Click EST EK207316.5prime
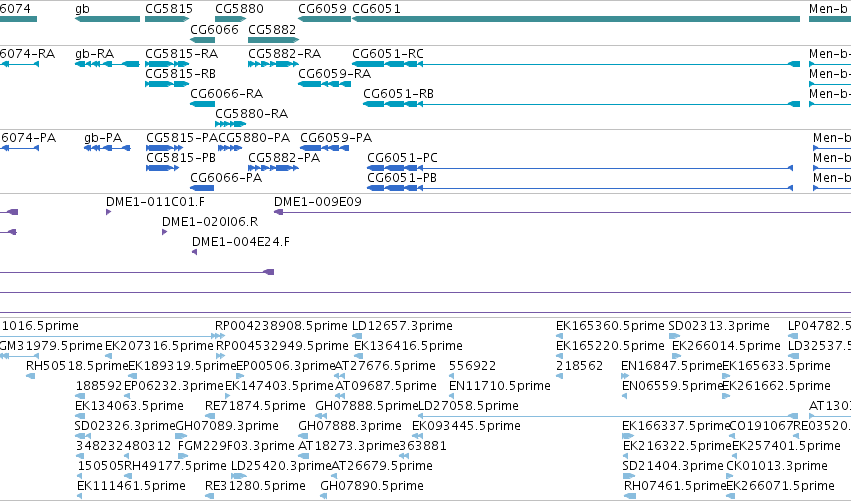Screen dimensions: 851x501 (159, 346)
